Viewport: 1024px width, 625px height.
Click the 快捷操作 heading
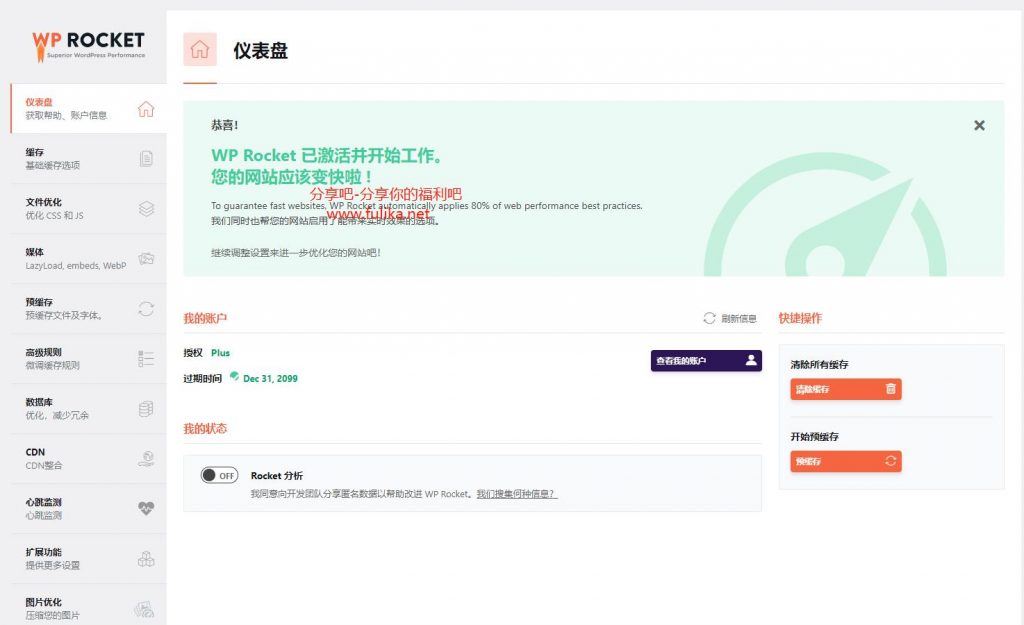pos(800,318)
